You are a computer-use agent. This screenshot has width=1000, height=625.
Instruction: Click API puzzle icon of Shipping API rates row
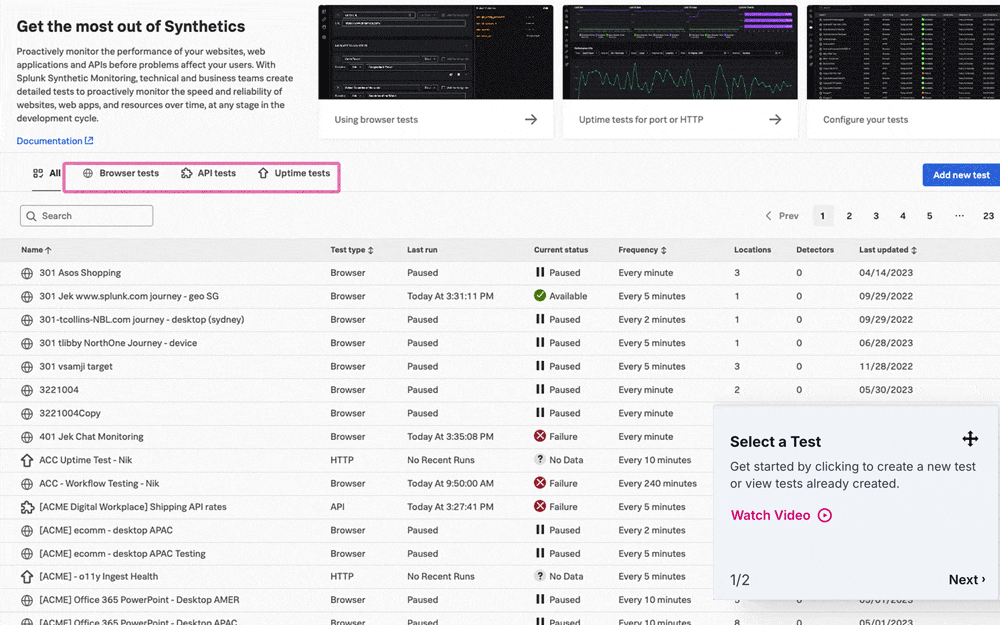click(x=27, y=507)
